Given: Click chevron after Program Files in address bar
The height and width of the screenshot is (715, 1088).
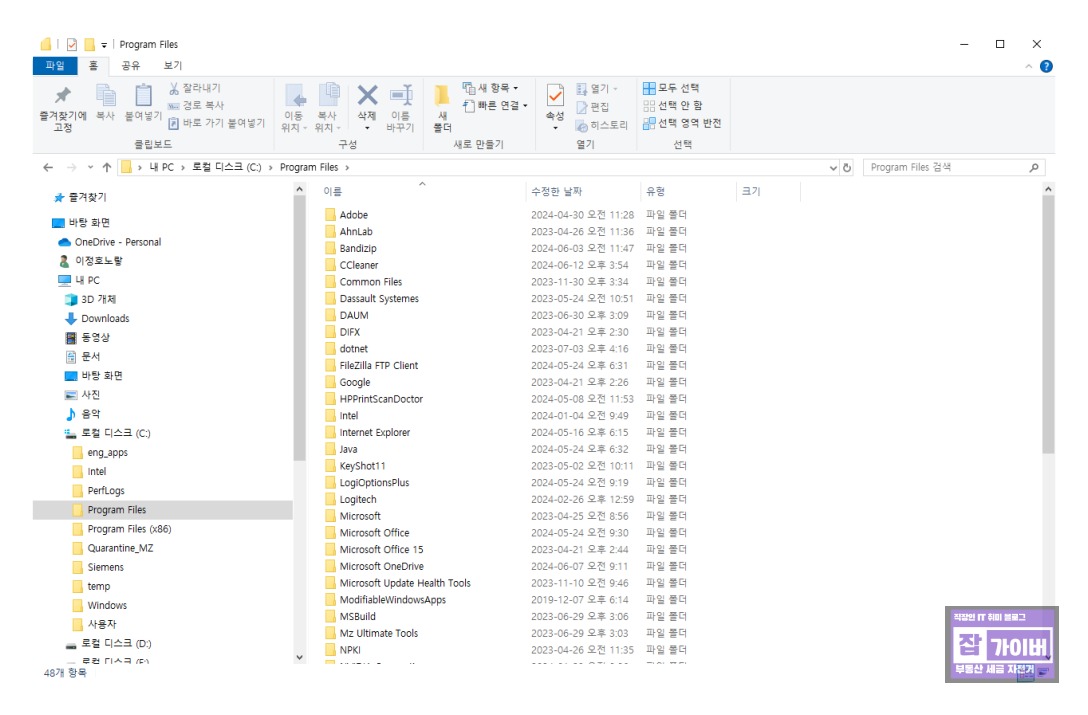Looking at the screenshot, I should pos(347,167).
